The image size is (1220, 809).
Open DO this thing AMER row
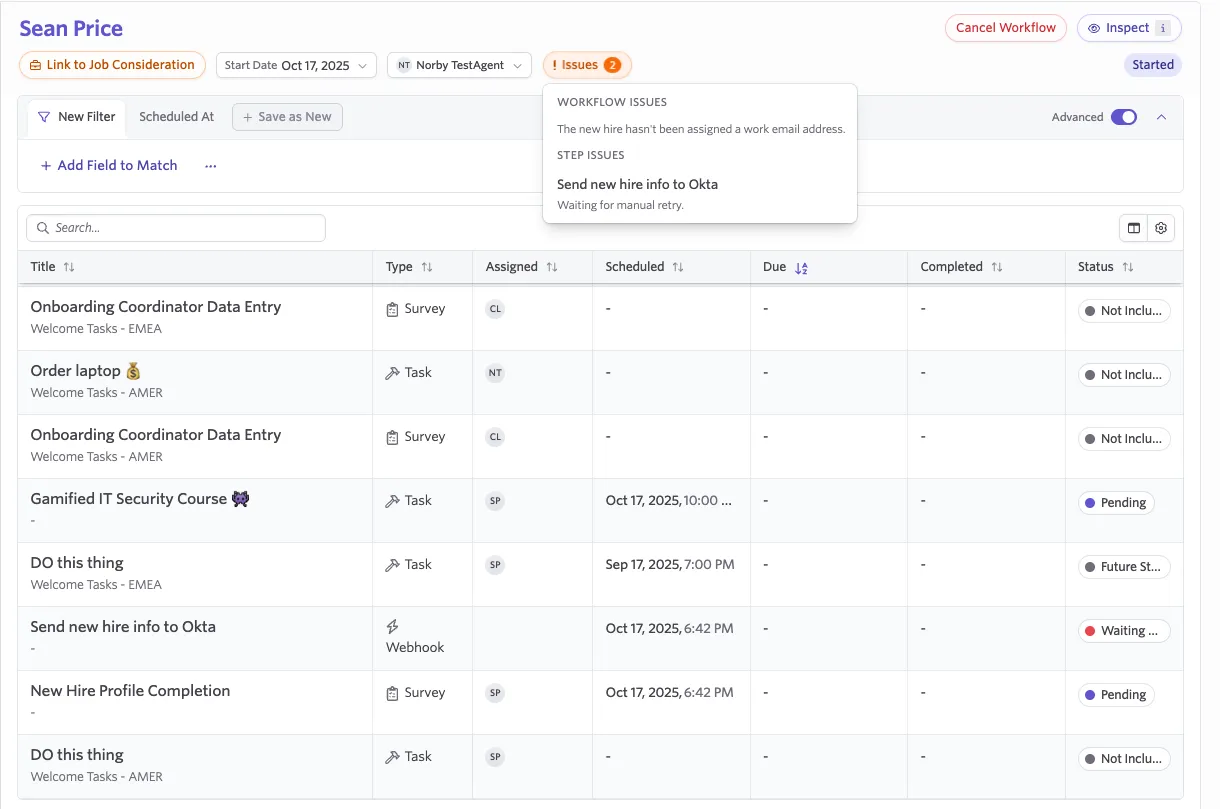(77, 755)
